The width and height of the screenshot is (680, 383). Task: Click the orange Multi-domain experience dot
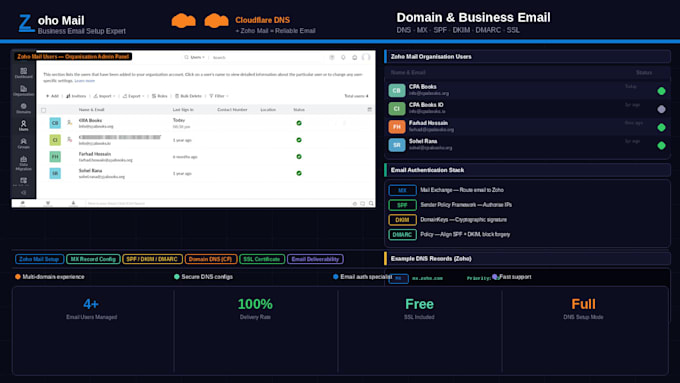[18, 277]
